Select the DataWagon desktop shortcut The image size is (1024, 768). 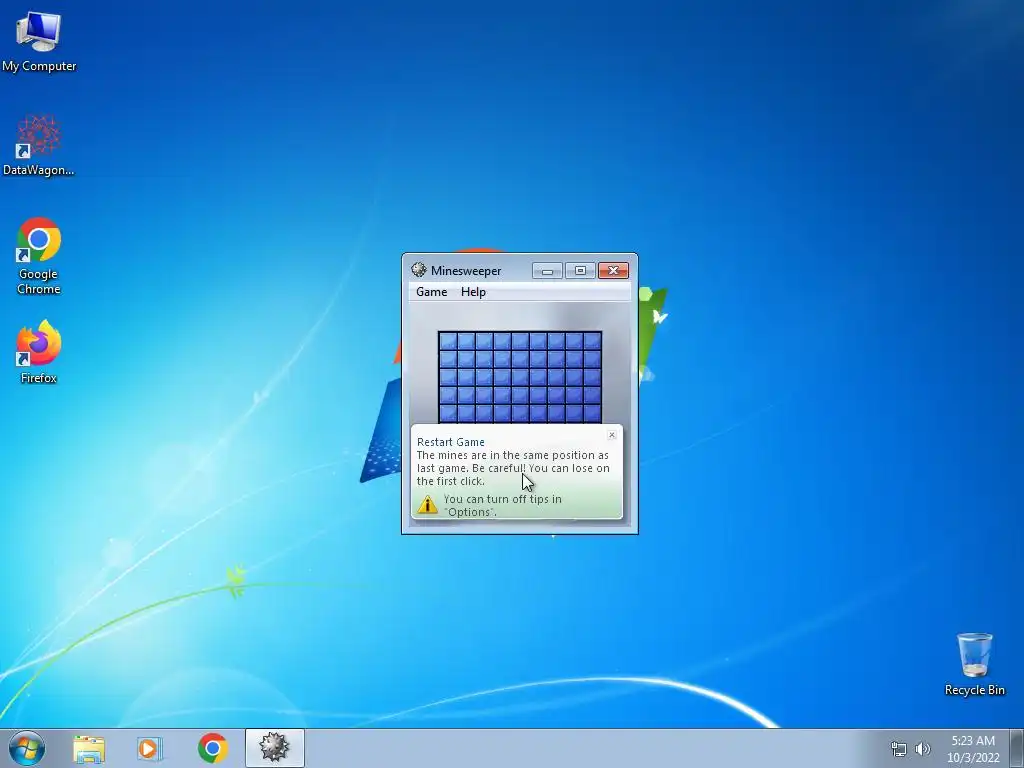coord(39,145)
